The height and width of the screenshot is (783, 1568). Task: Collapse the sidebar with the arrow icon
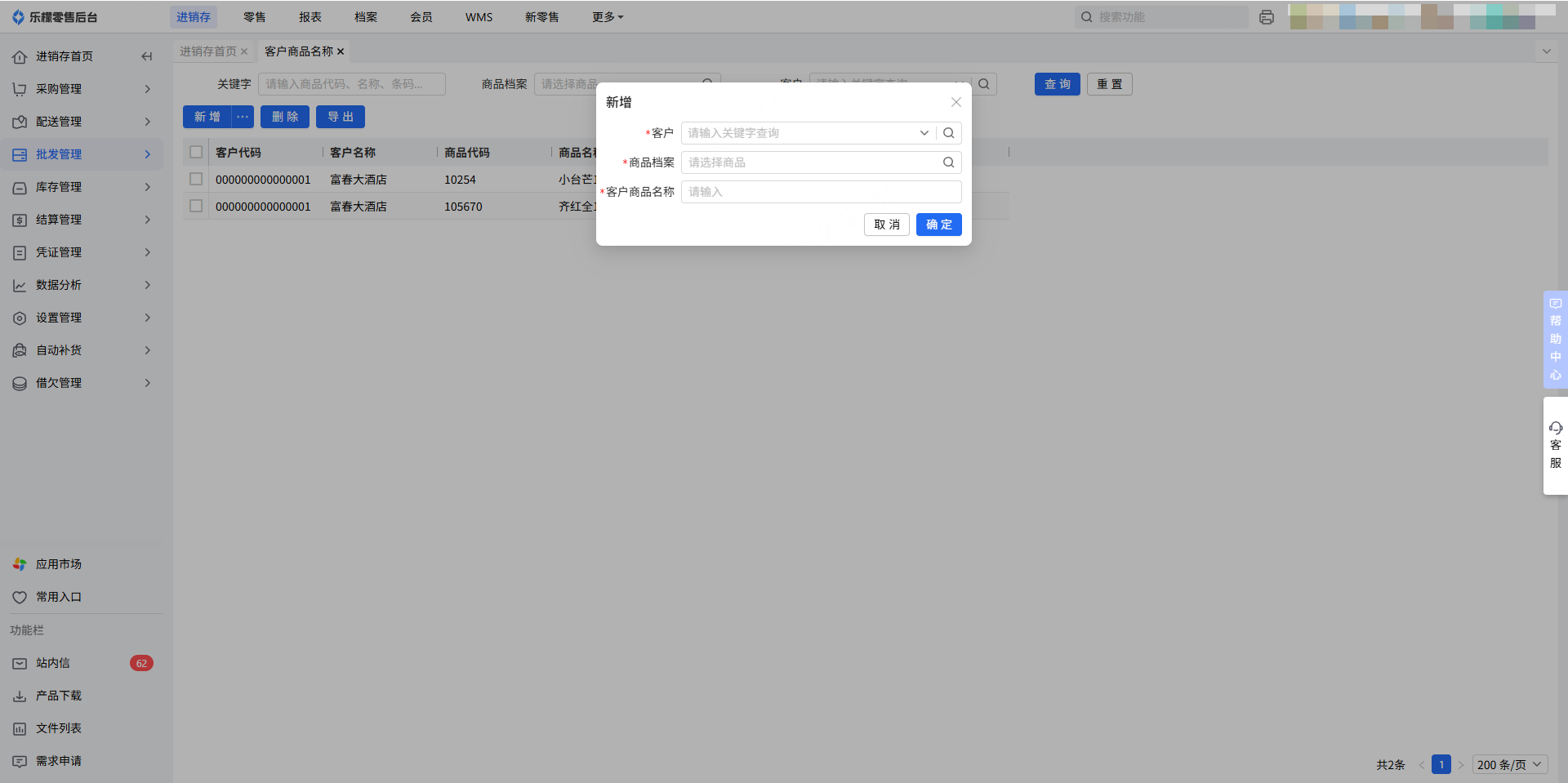pos(147,56)
